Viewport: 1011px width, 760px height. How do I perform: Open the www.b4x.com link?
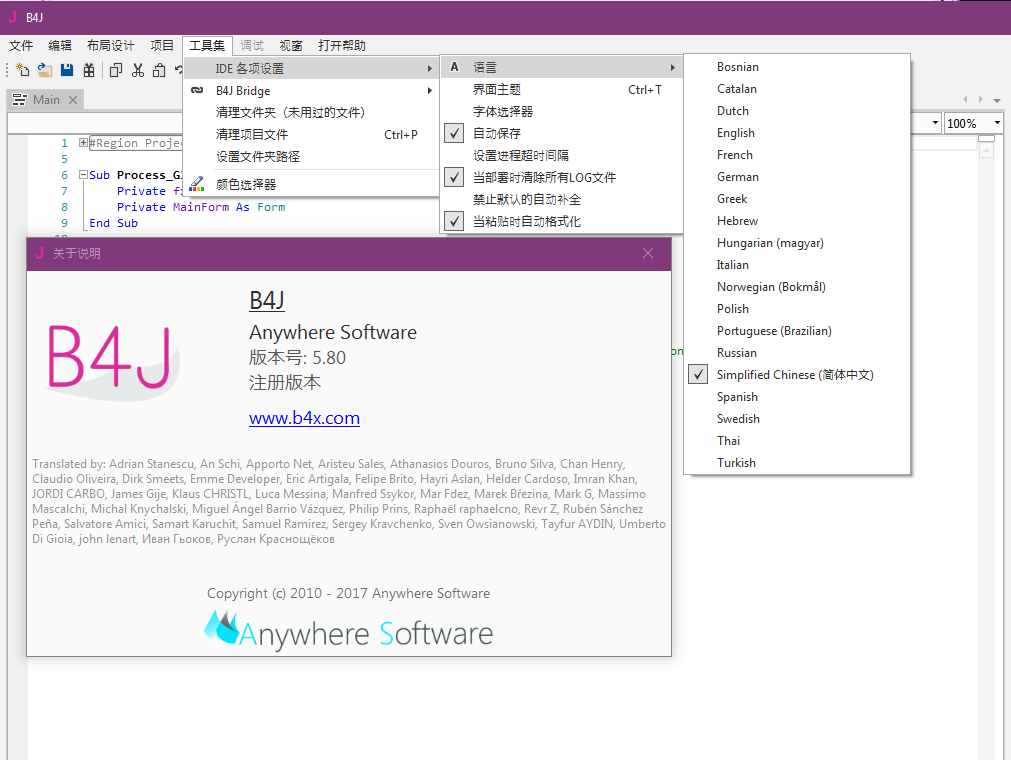304,418
